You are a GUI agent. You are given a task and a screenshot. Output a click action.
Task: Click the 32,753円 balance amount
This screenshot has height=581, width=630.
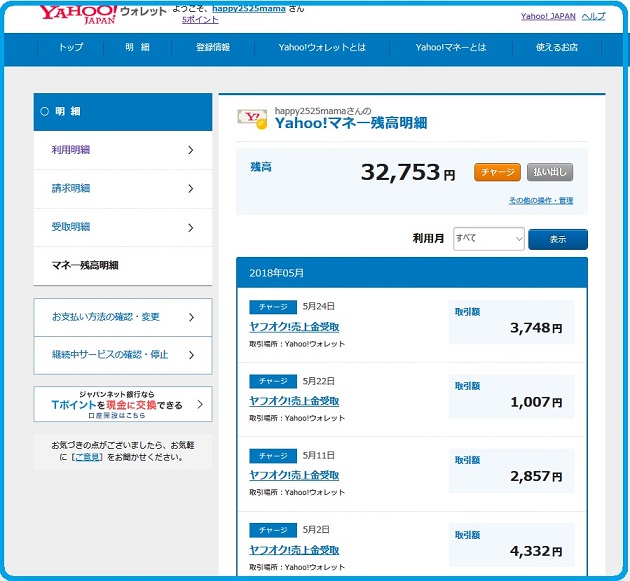pyautogui.click(x=408, y=173)
